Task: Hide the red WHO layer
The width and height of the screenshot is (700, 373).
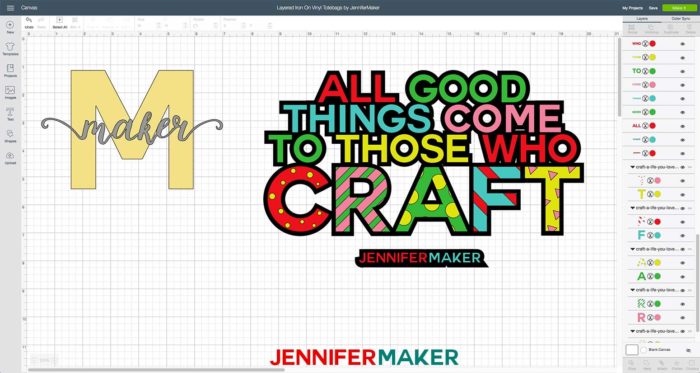Action: 683,44
